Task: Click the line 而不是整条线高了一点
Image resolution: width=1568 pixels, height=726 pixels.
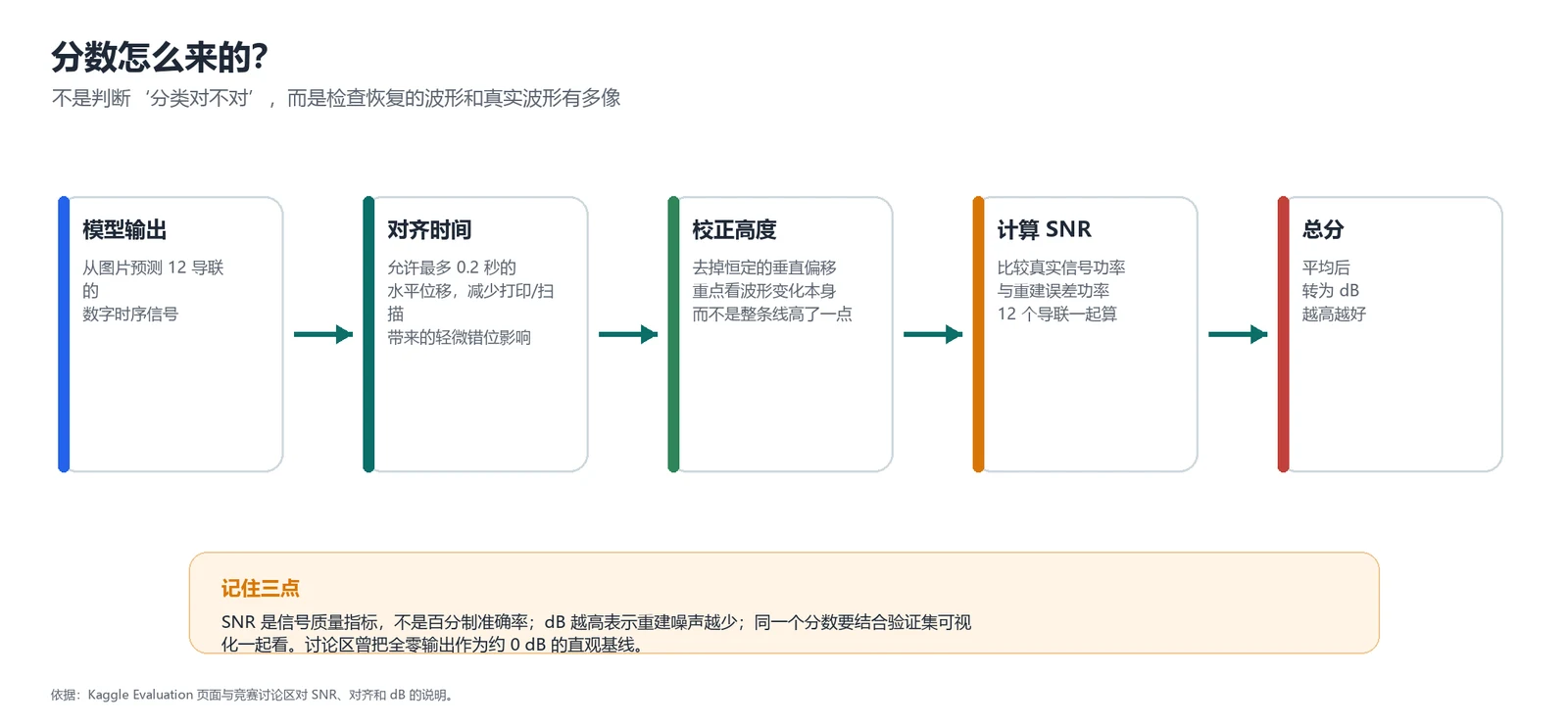Action: (x=772, y=315)
